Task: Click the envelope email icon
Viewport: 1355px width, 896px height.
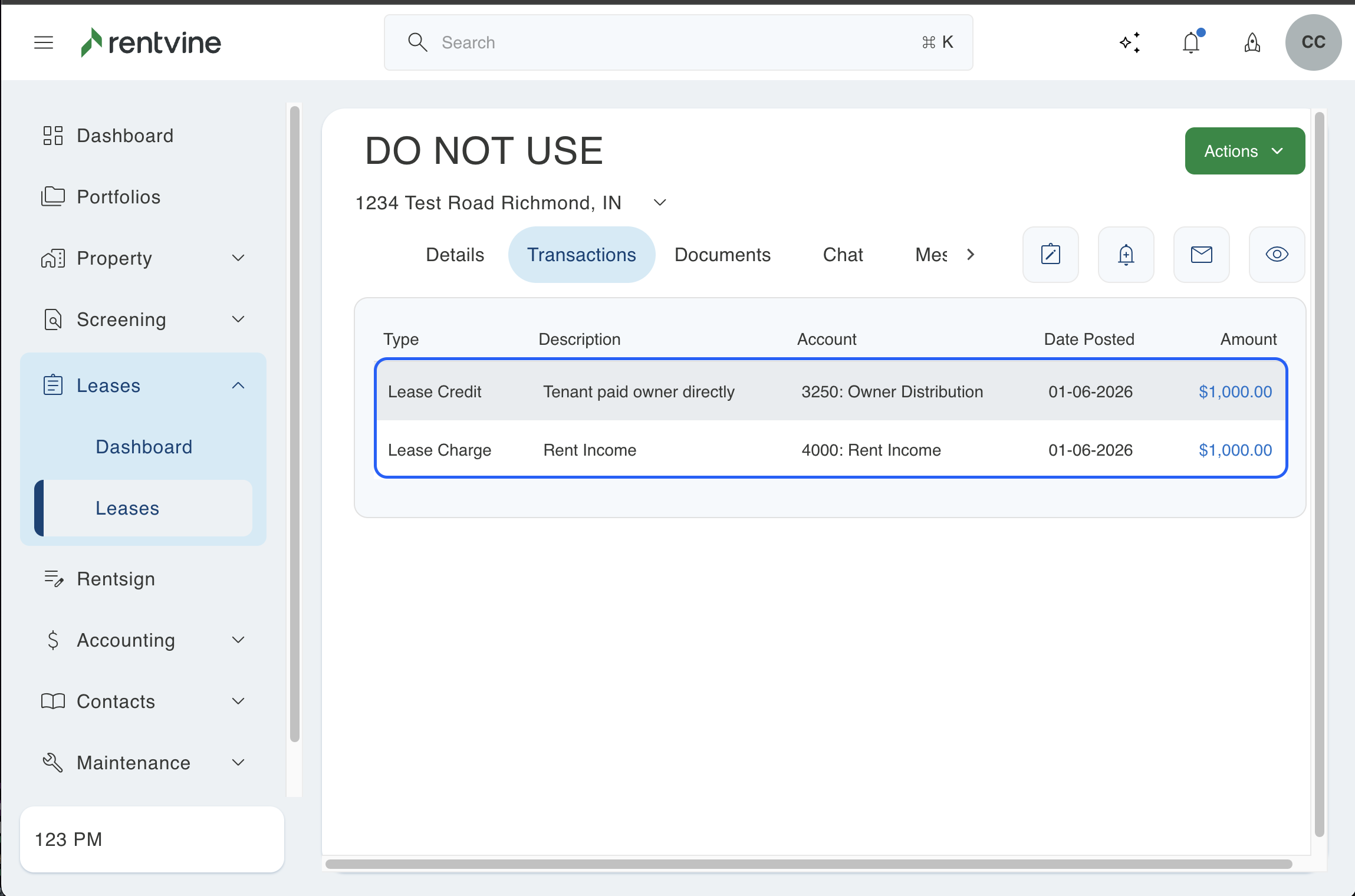Action: (1201, 255)
